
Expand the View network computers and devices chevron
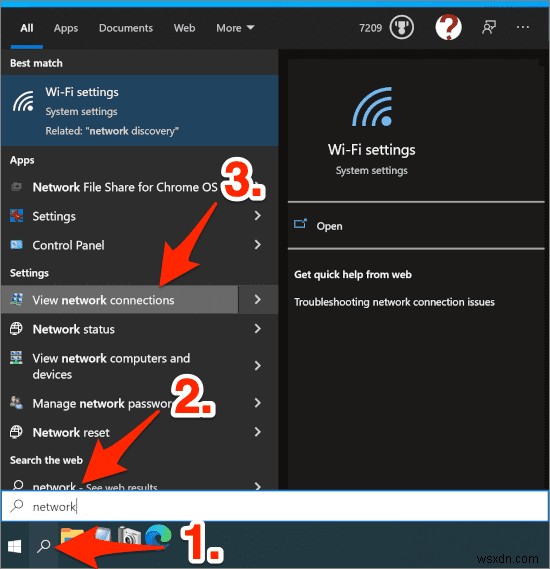pyautogui.click(x=258, y=365)
